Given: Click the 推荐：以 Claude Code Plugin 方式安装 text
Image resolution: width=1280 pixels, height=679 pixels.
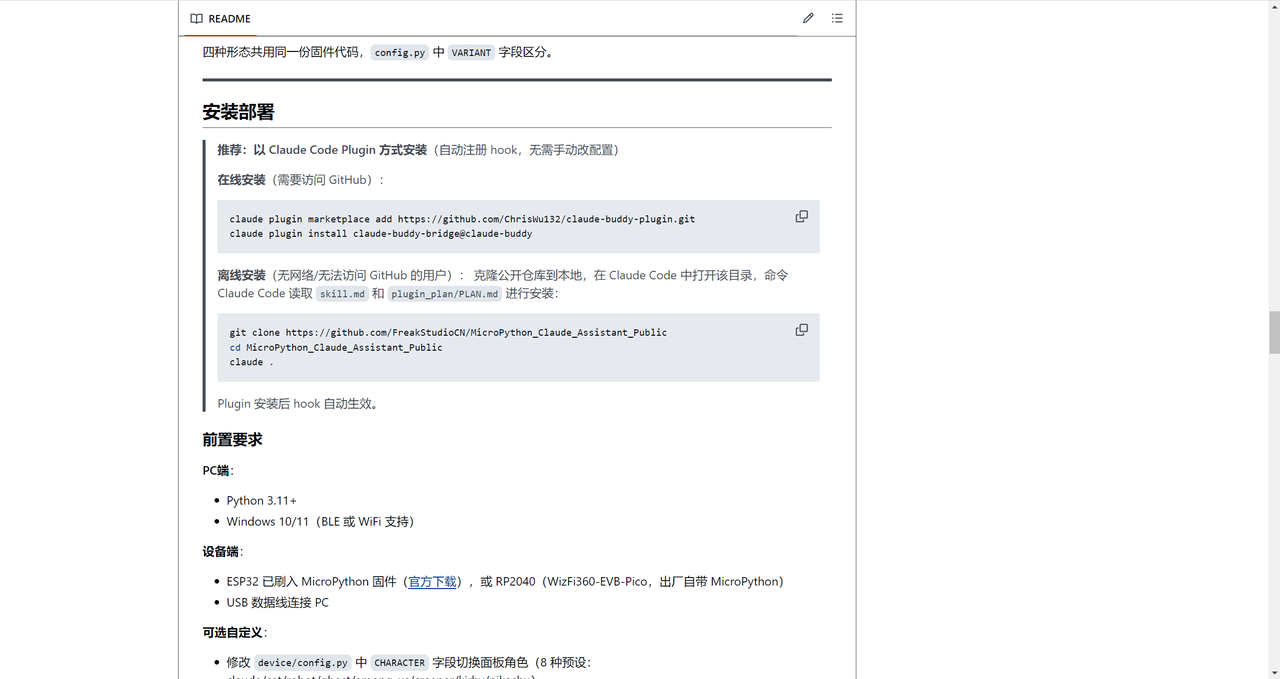Looking at the screenshot, I should click(x=322, y=149).
